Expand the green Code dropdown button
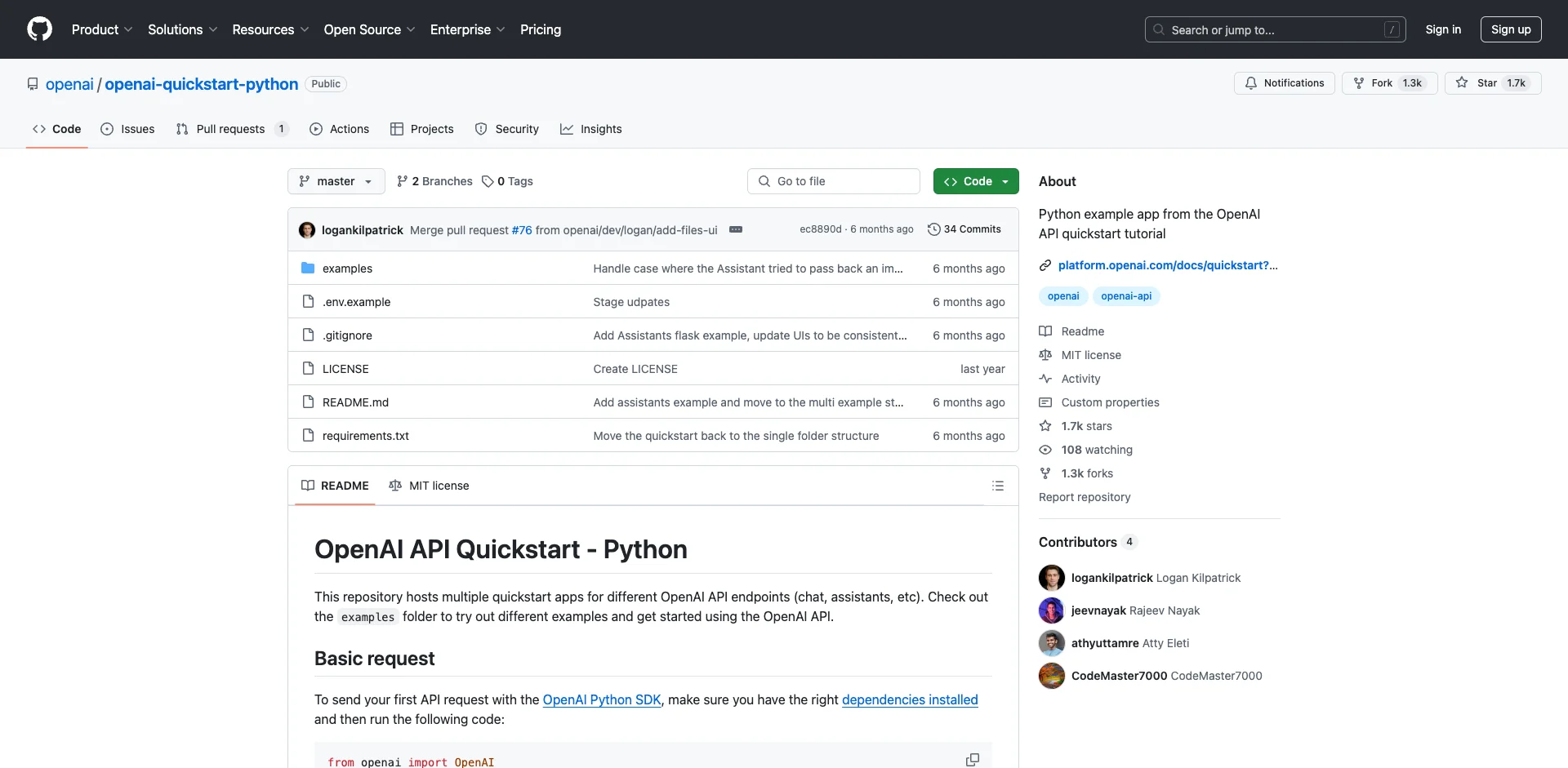This screenshot has height=768, width=1568. pyautogui.click(x=976, y=181)
